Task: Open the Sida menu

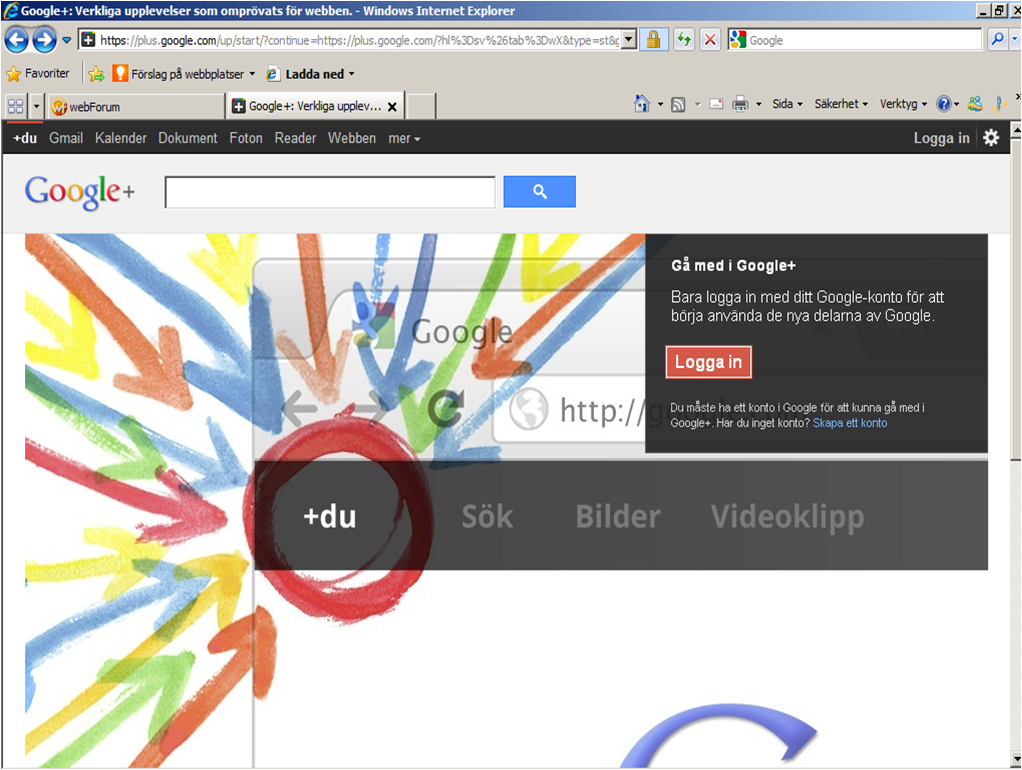Action: click(x=787, y=104)
